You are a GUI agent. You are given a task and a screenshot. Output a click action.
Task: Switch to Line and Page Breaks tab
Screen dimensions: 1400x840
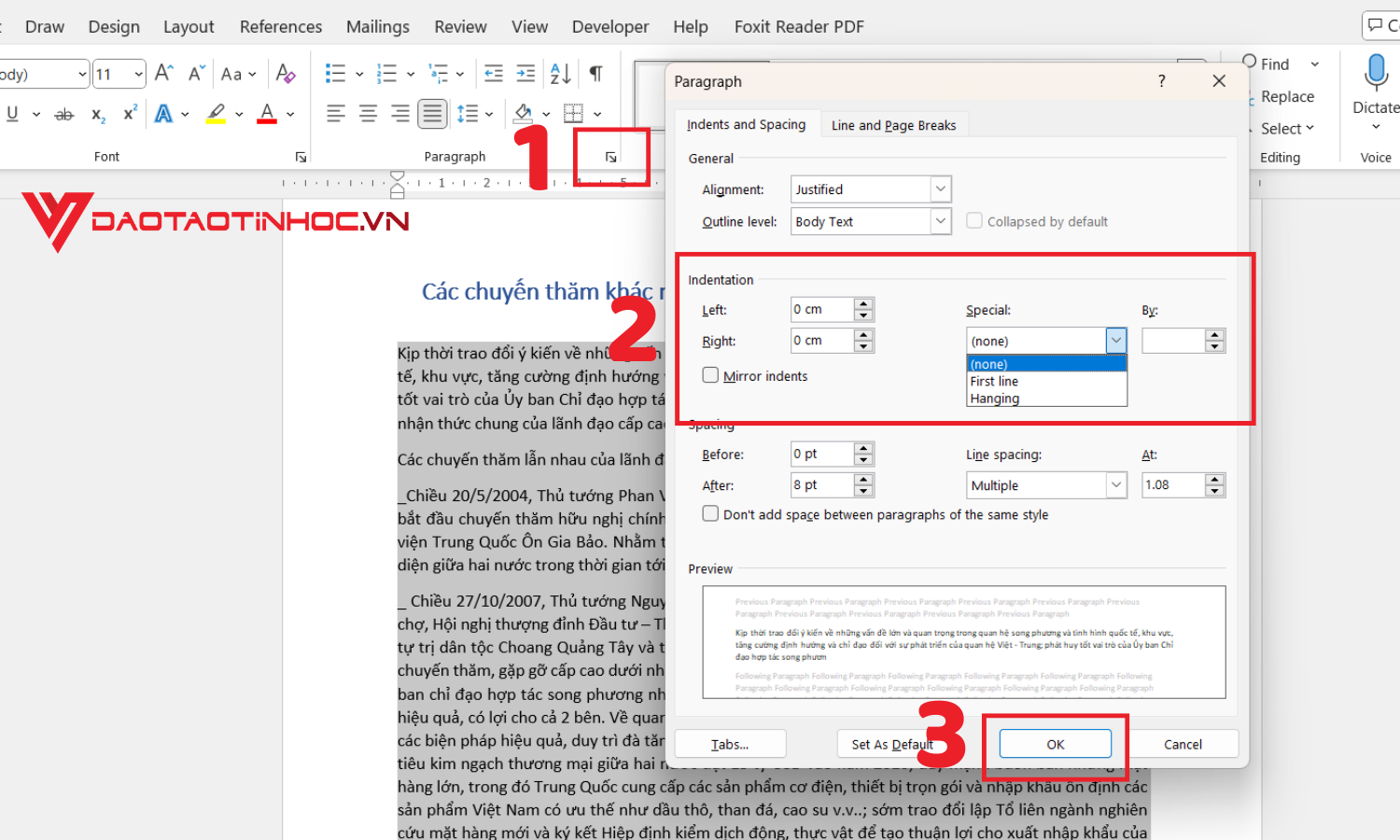point(893,125)
